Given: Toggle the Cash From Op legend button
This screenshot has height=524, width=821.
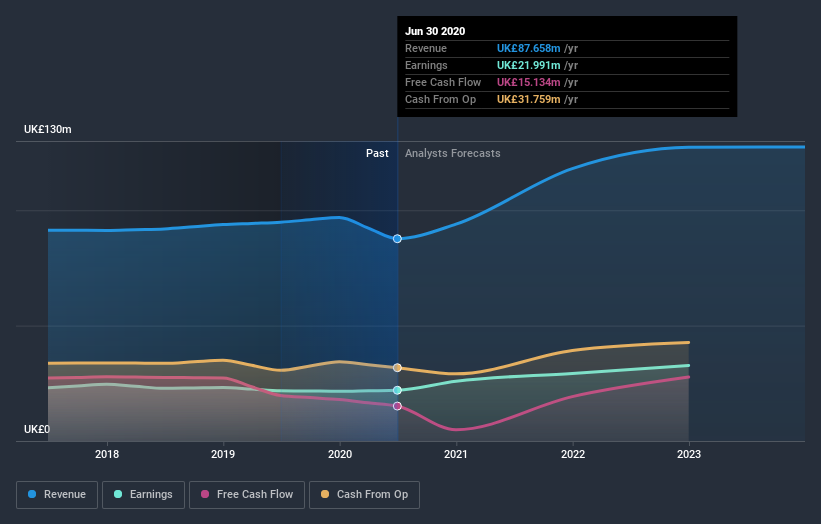Looking at the screenshot, I should coord(364,495).
